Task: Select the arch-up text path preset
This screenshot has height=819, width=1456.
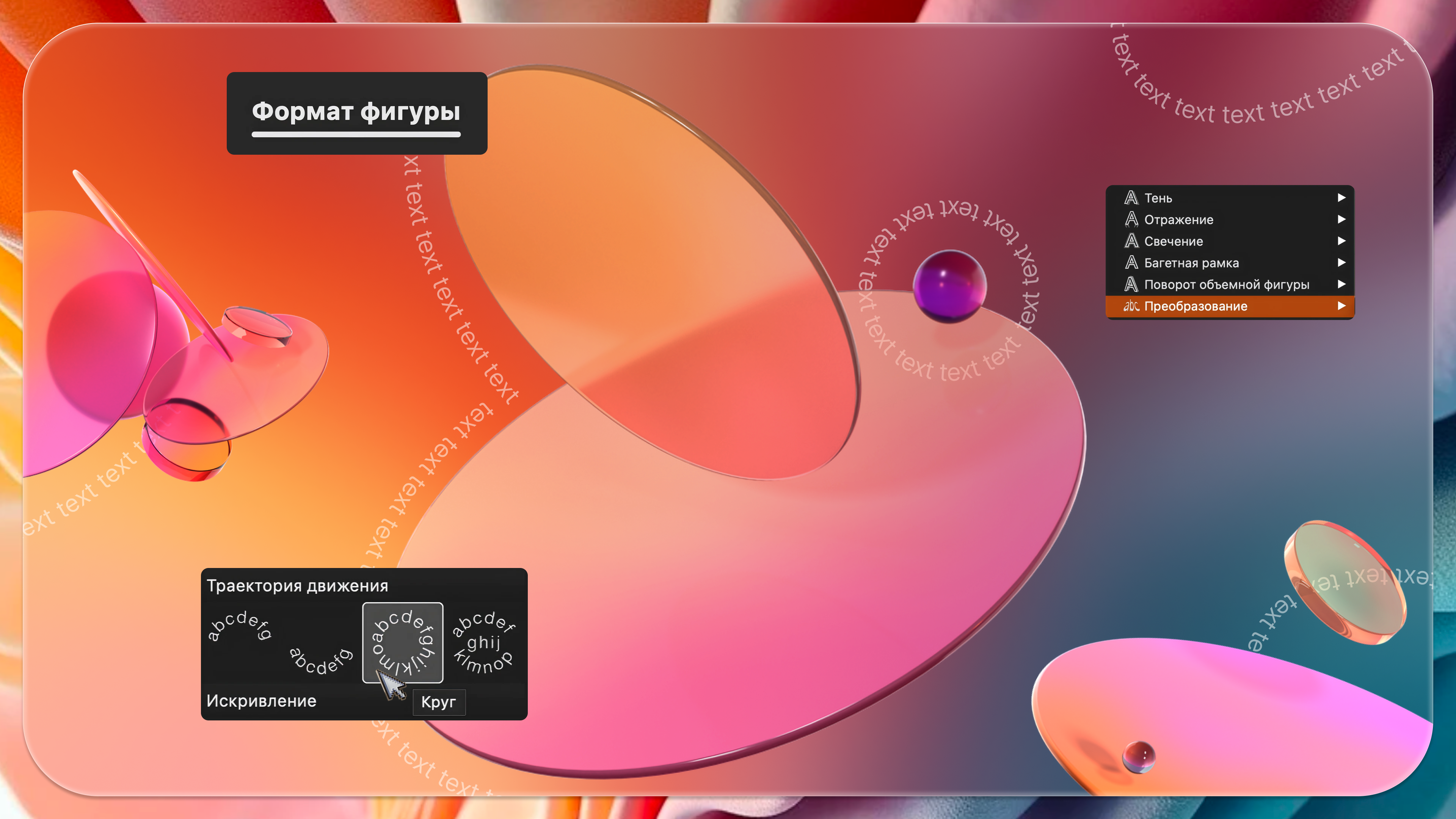Action: click(x=240, y=626)
